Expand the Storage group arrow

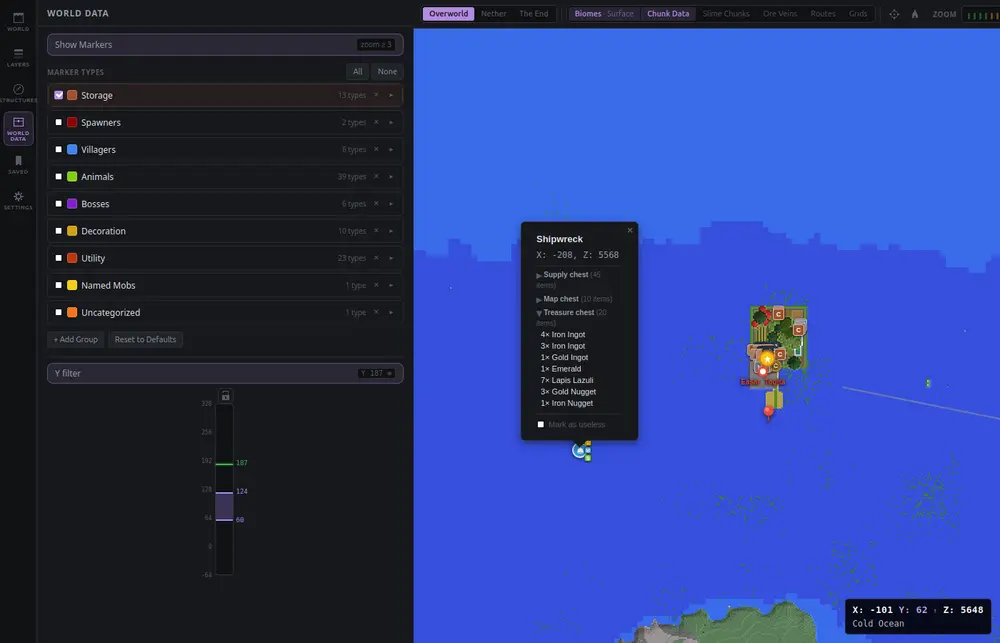point(391,95)
